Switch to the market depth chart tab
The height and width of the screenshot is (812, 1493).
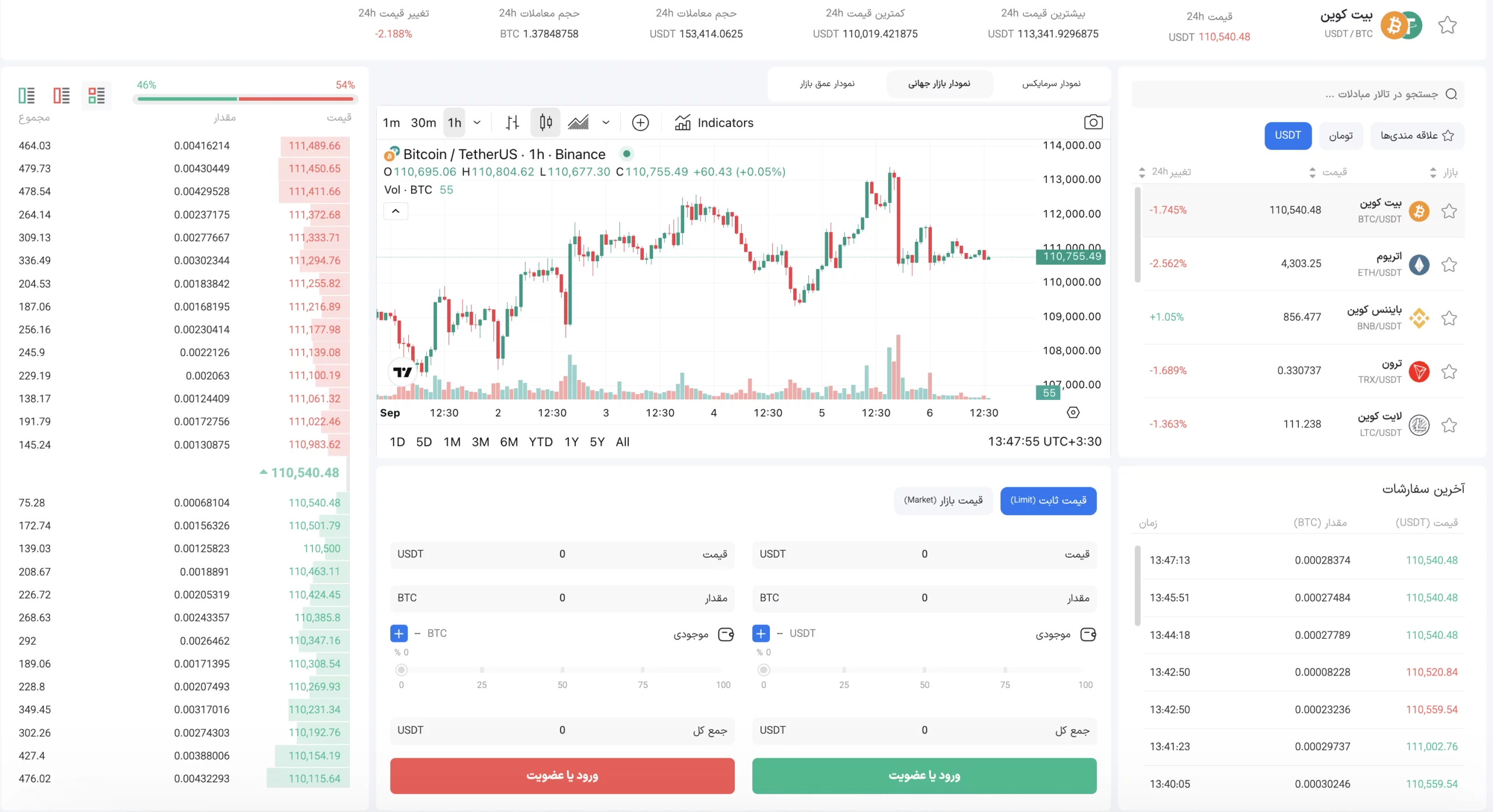coord(827,84)
